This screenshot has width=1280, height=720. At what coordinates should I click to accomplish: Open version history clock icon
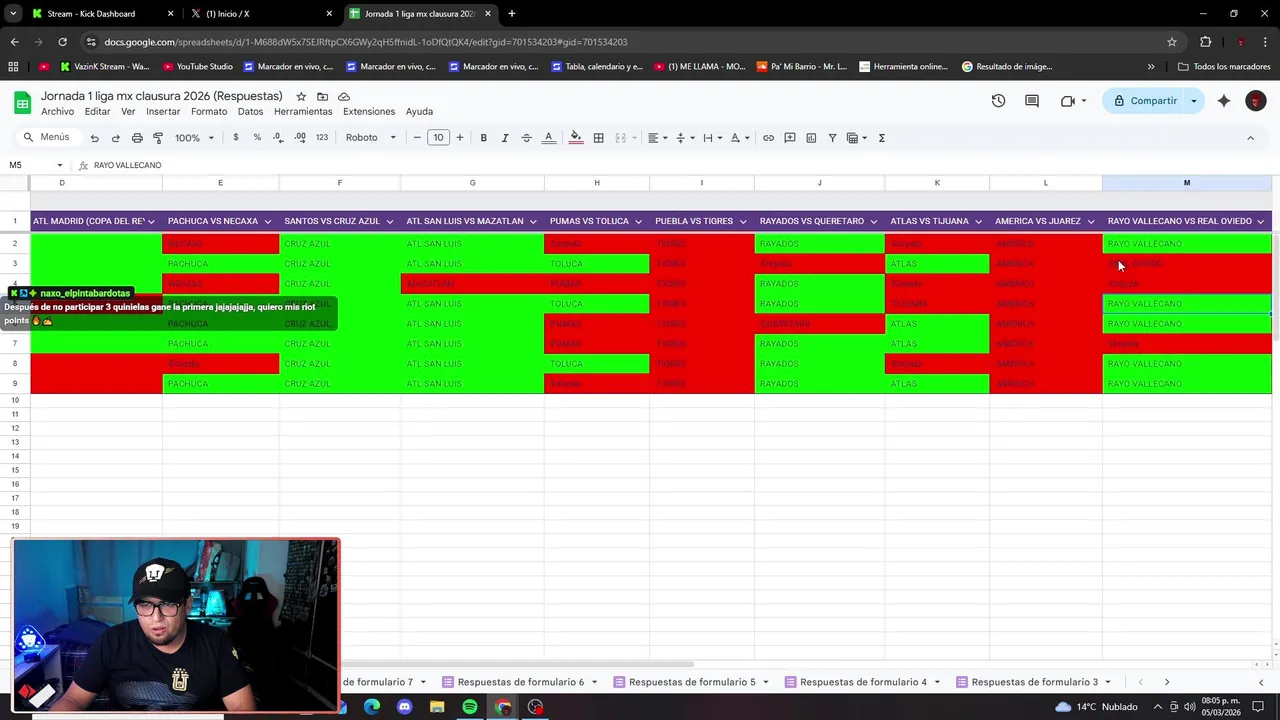click(998, 101)
